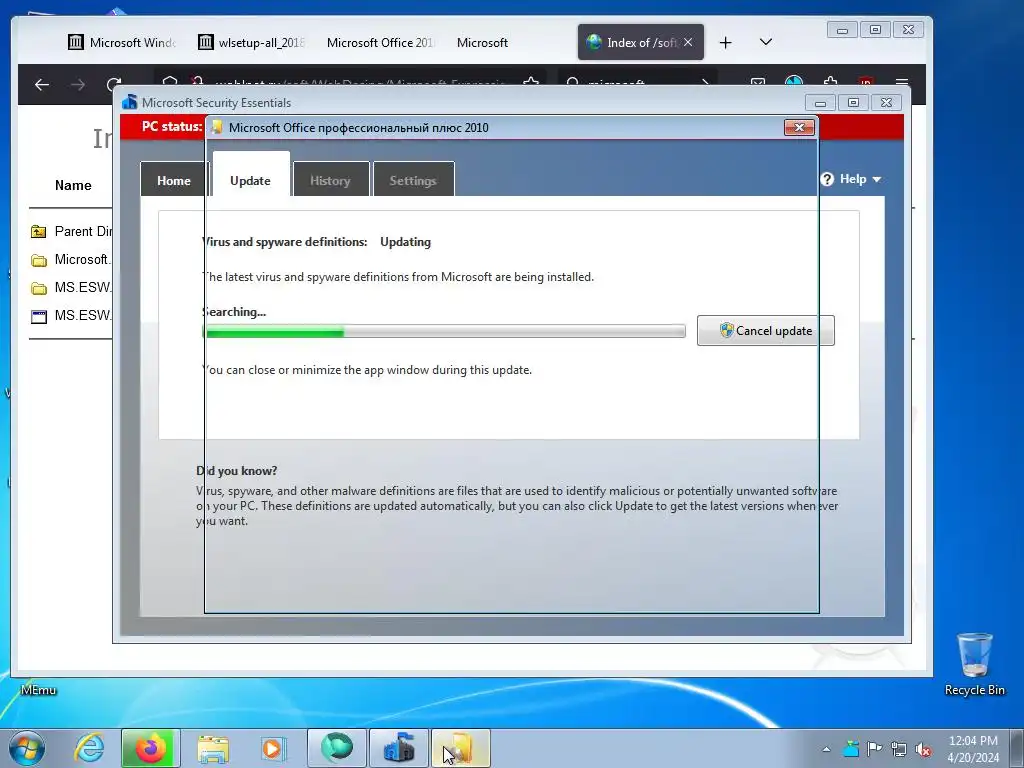Click the tray icon left of the flag
This screenshot has width=1024, height=768.
point(850,749)
